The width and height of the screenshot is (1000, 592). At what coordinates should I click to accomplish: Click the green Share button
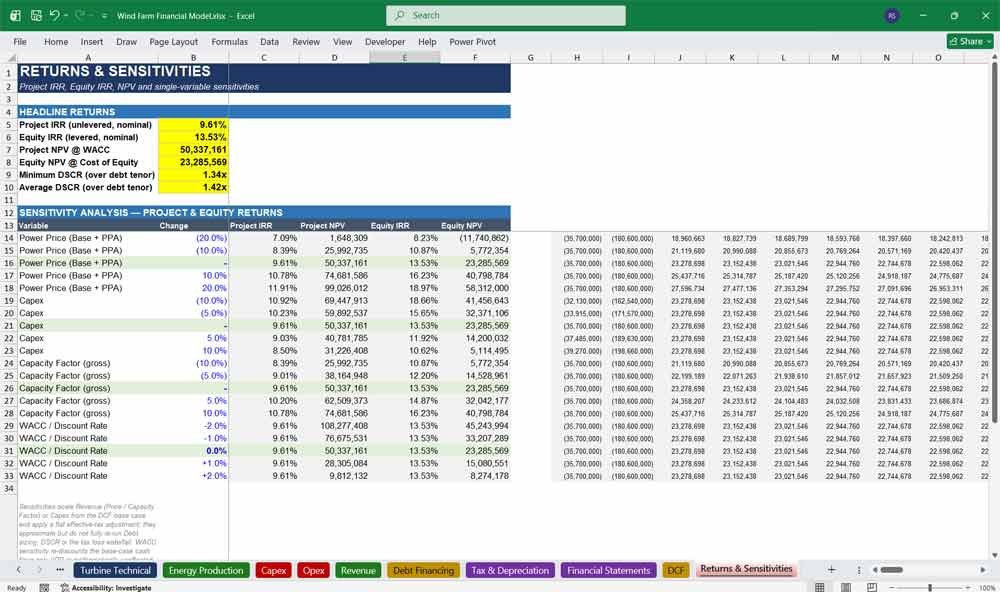click(x=970, y=41)
